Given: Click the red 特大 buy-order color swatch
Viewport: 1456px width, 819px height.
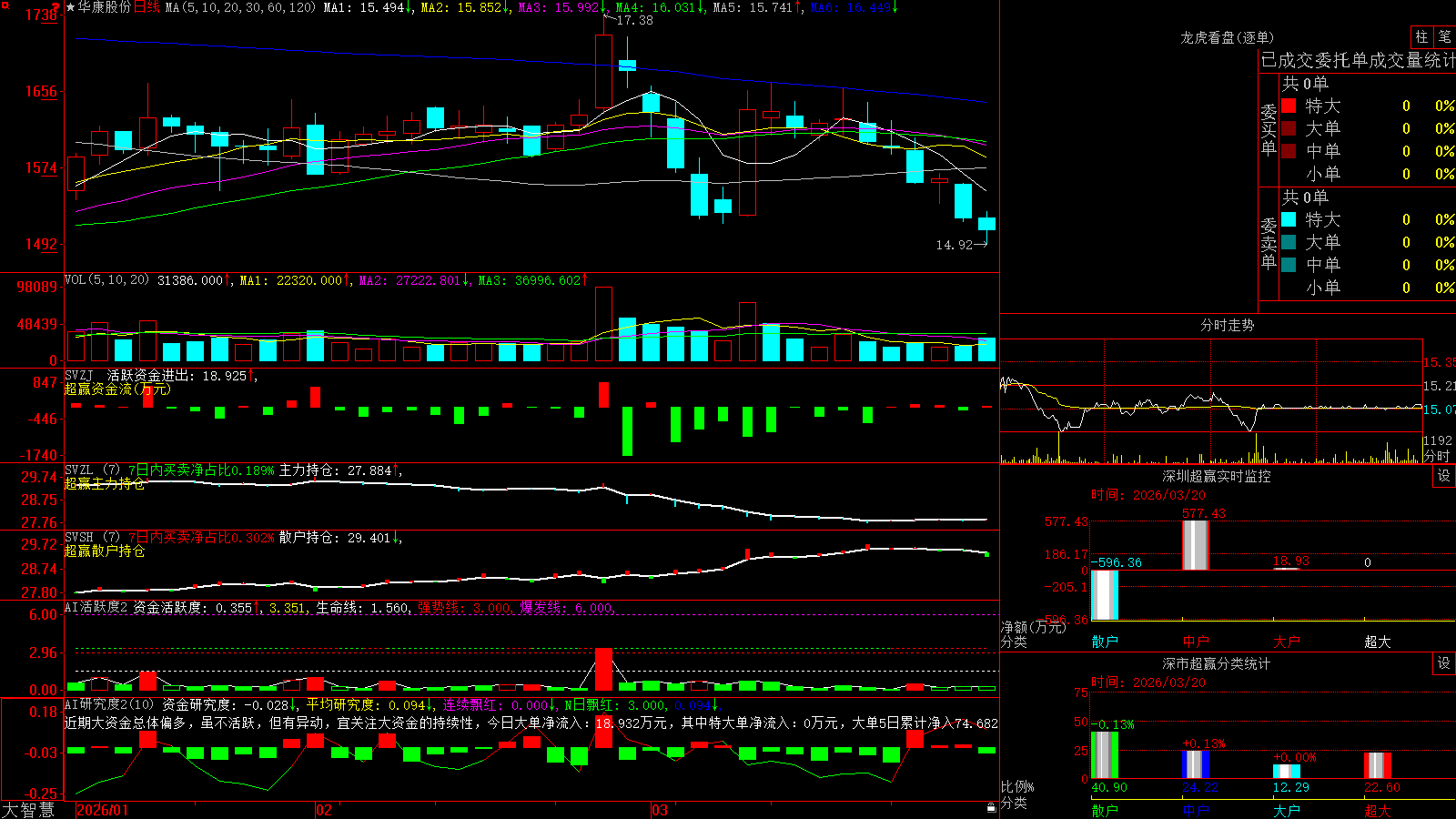Looking at the screenshot, I should pyautogui.click(x=1289, y=106).
